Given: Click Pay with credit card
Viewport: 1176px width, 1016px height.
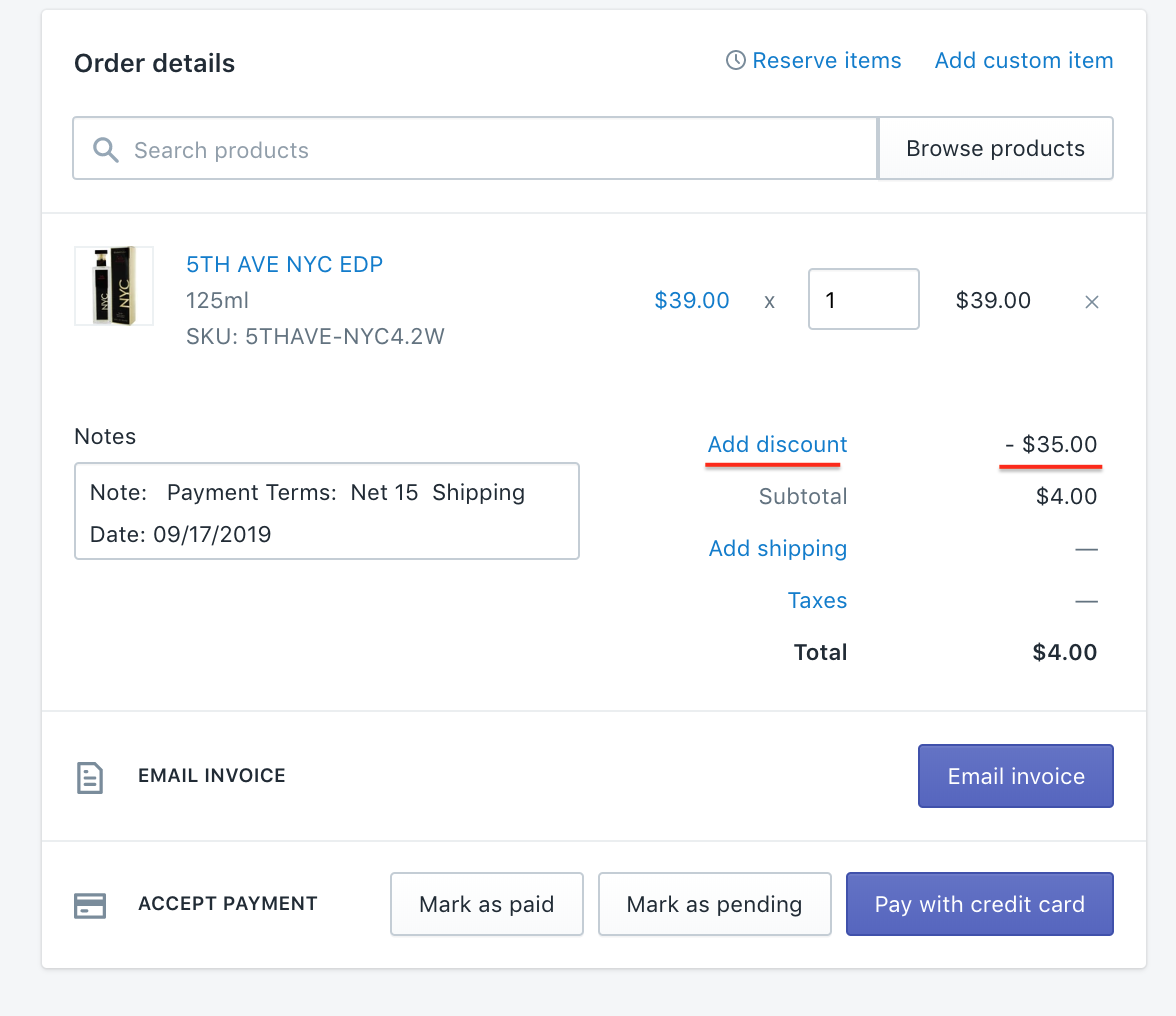Looking at the screenshot, I should tap(980, 904).
